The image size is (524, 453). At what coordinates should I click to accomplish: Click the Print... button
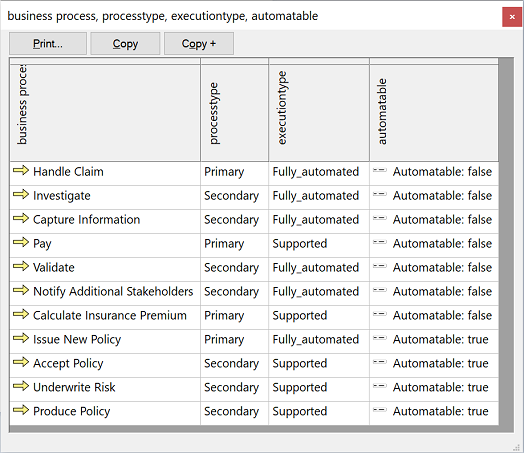[x=48, y=43]
